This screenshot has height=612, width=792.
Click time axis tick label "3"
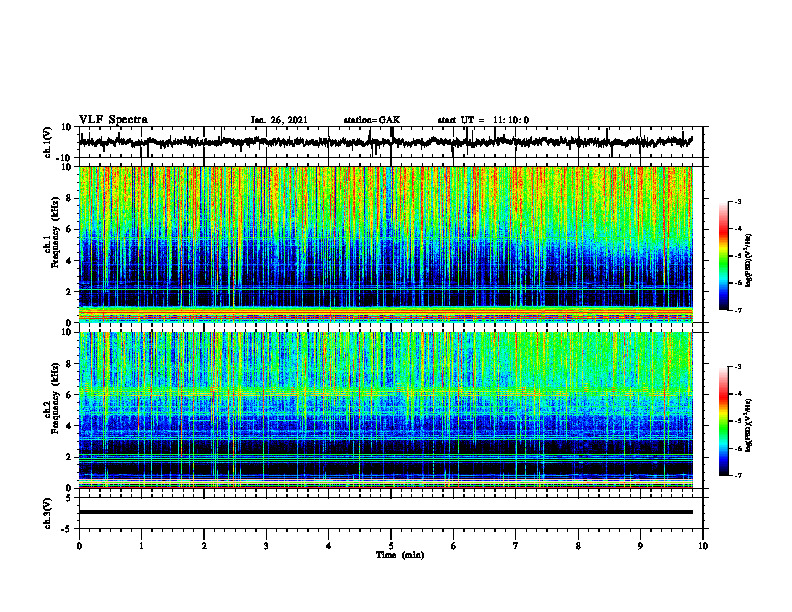tap(266, 546)
